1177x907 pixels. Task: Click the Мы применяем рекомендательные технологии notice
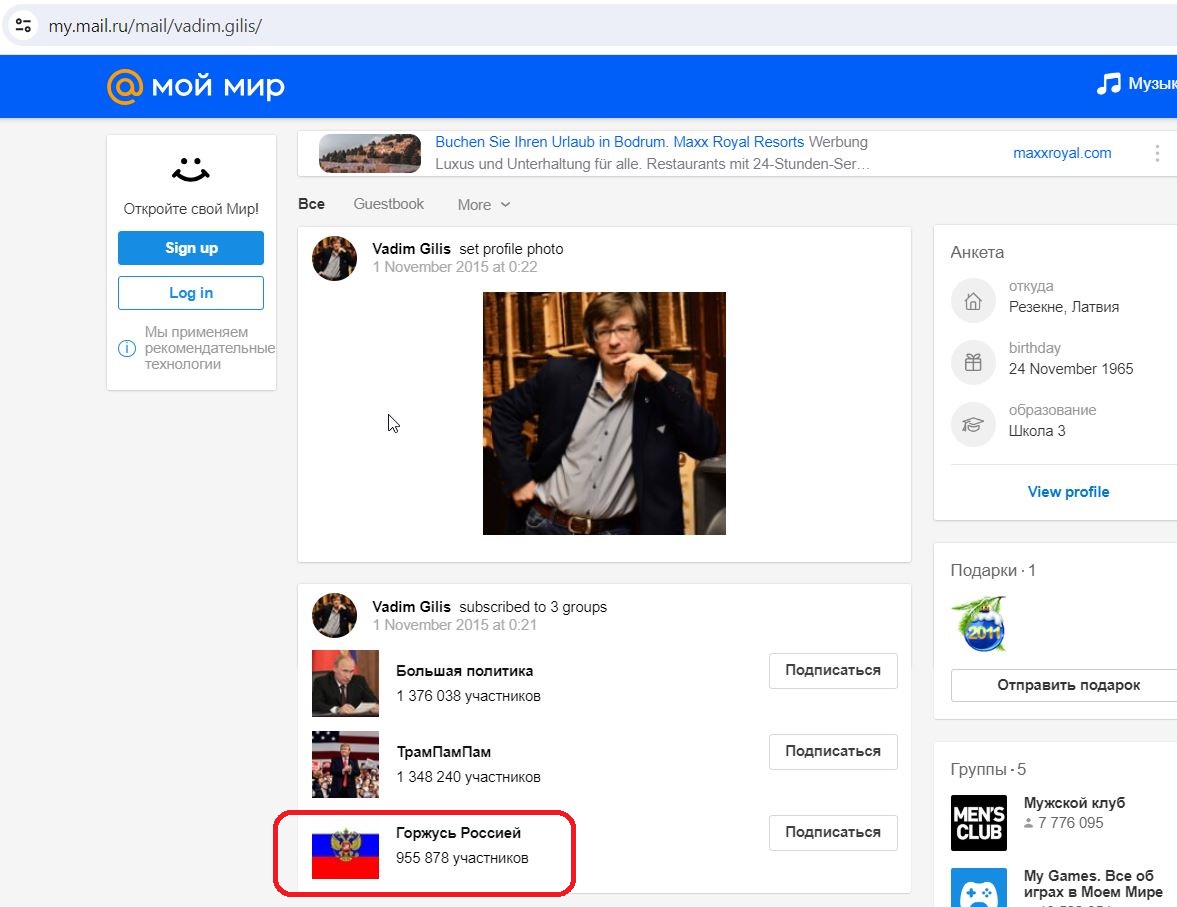[x=210, y=348]
